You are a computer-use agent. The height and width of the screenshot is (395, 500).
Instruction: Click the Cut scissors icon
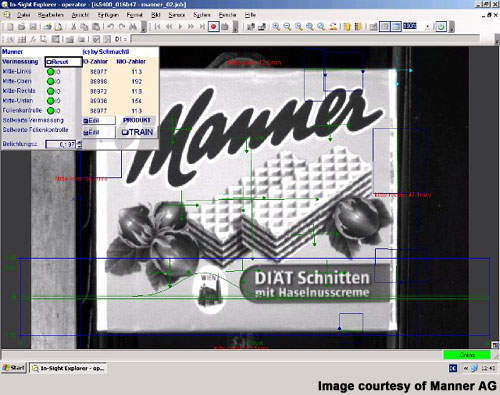click(74, 27)
